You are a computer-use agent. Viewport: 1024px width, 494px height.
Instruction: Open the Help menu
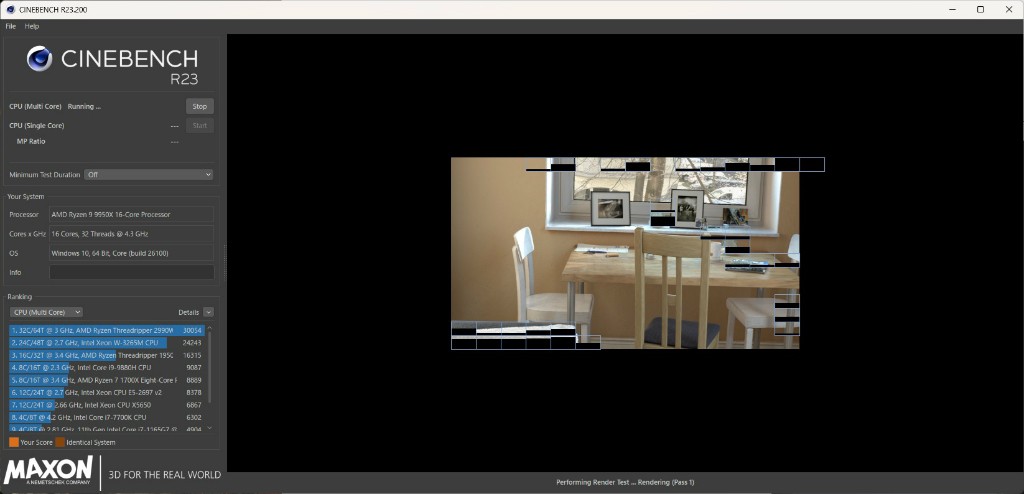click(32, 26)
